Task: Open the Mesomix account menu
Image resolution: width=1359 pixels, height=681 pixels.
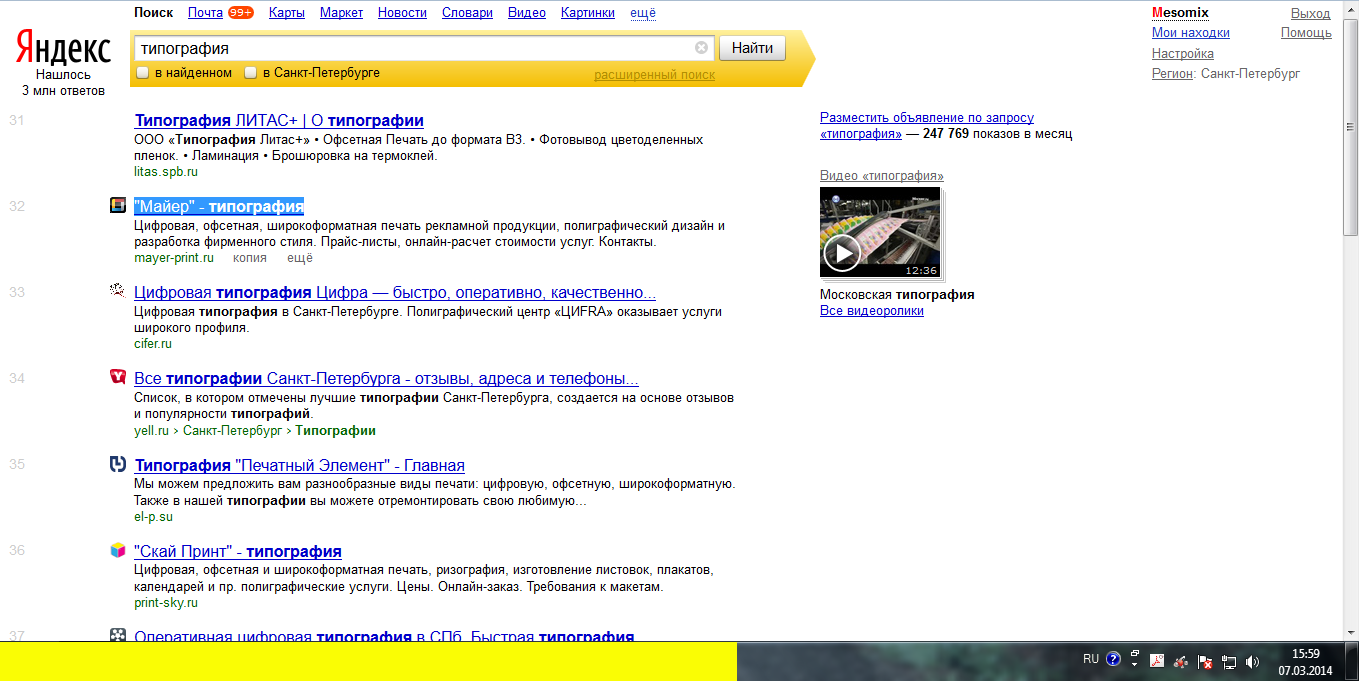Action: [x=1180, y=13]
